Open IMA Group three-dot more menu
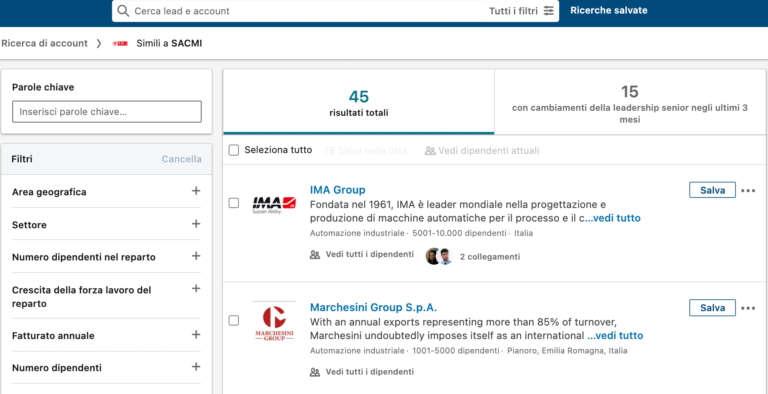 [x=748, y=190]
